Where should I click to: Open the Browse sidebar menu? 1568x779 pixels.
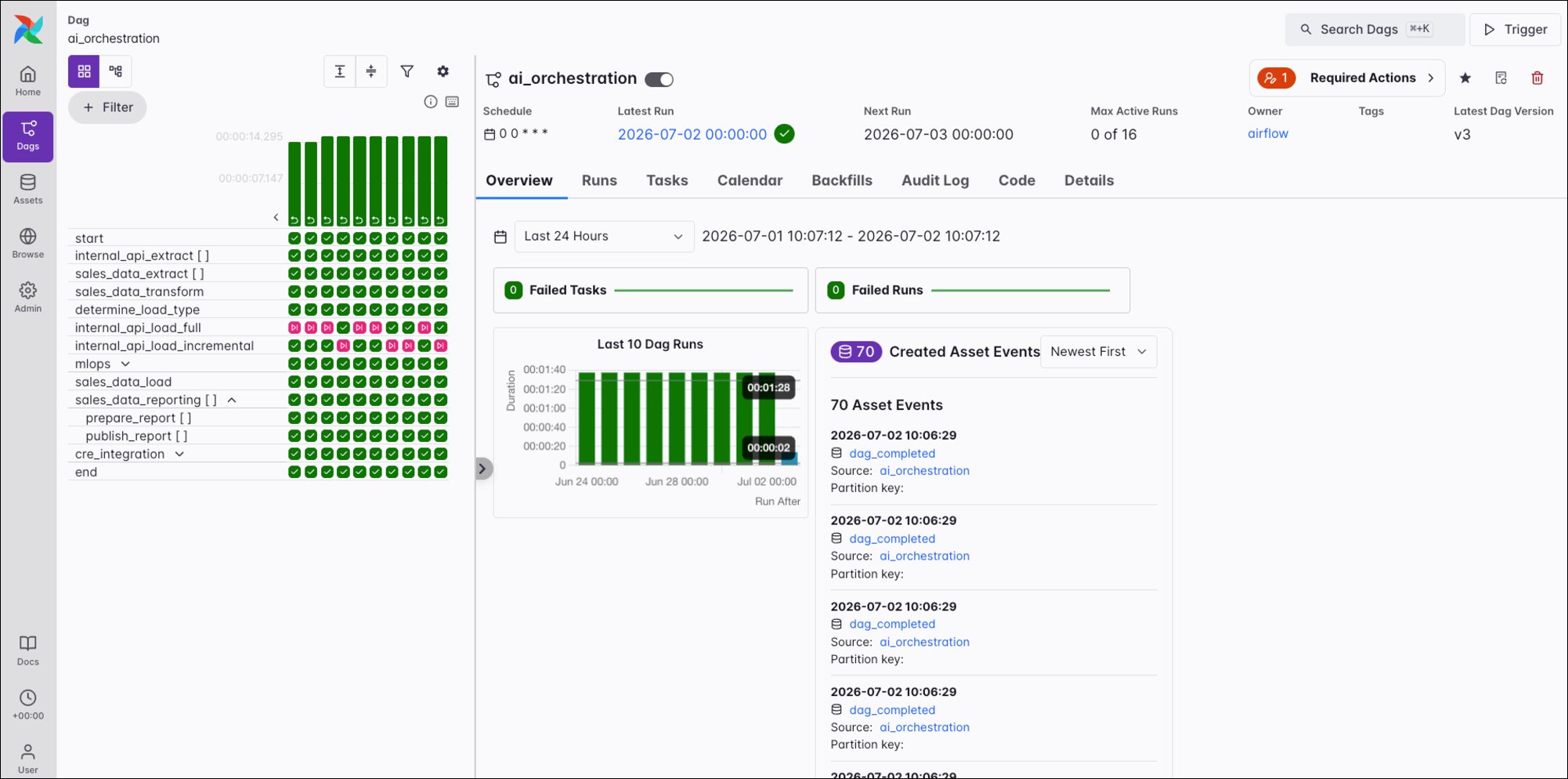tap(28, 244)
